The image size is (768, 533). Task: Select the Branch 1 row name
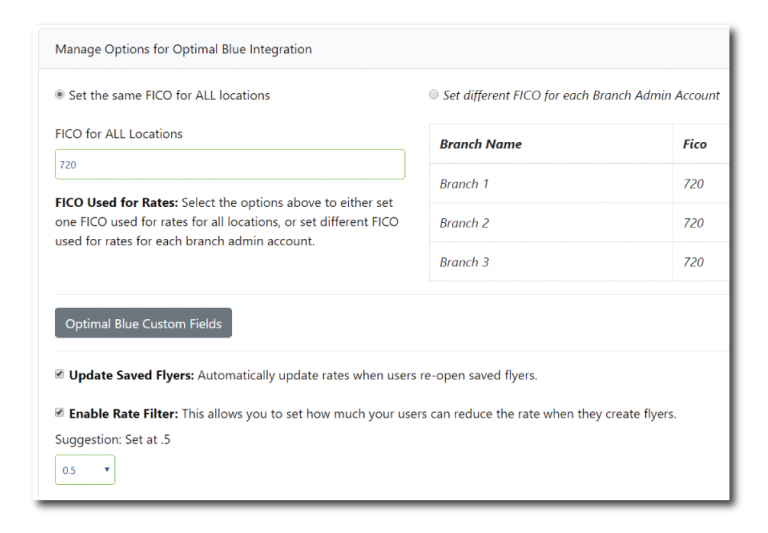(464, 184)
